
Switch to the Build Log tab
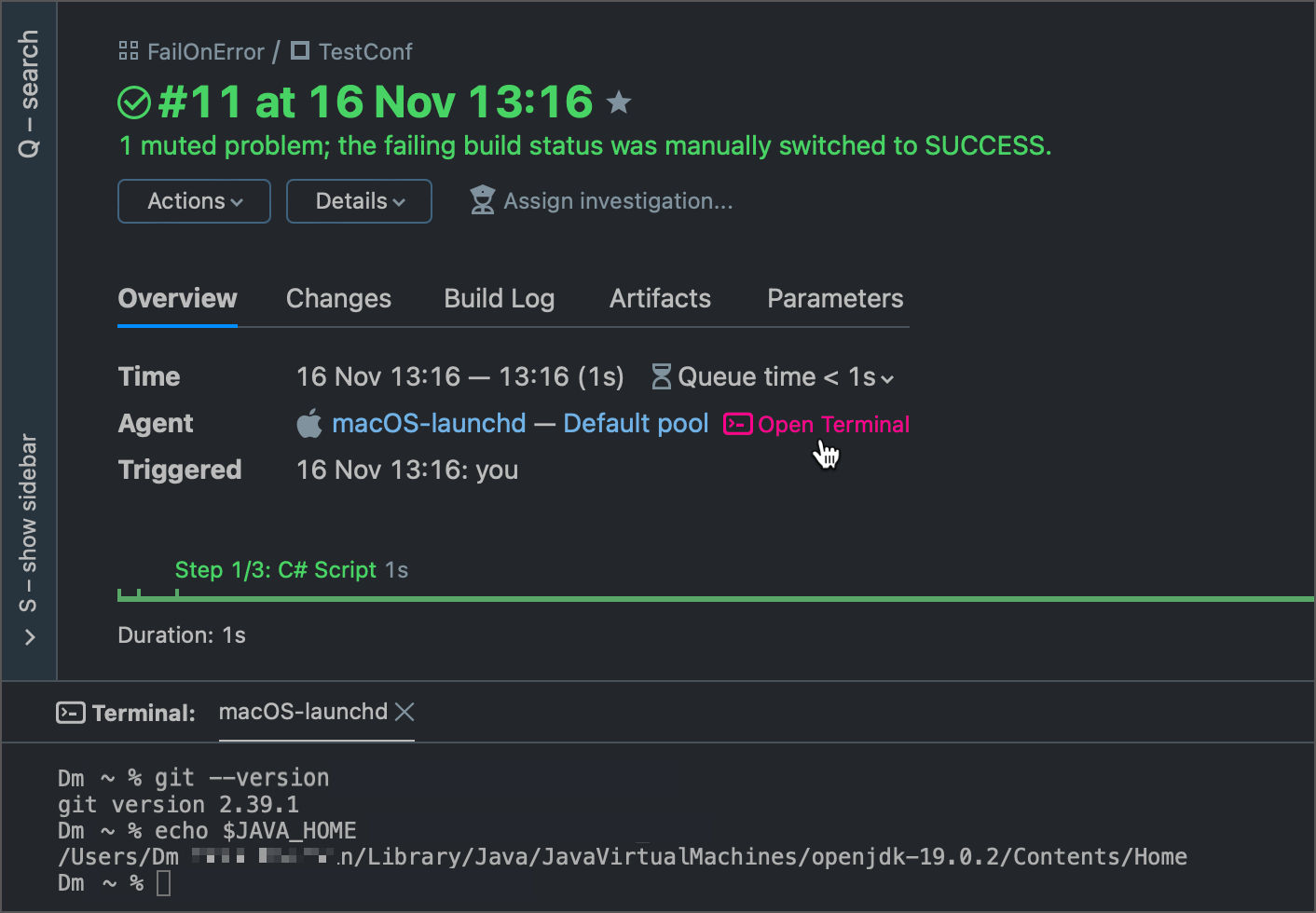[x=499, y=298]
